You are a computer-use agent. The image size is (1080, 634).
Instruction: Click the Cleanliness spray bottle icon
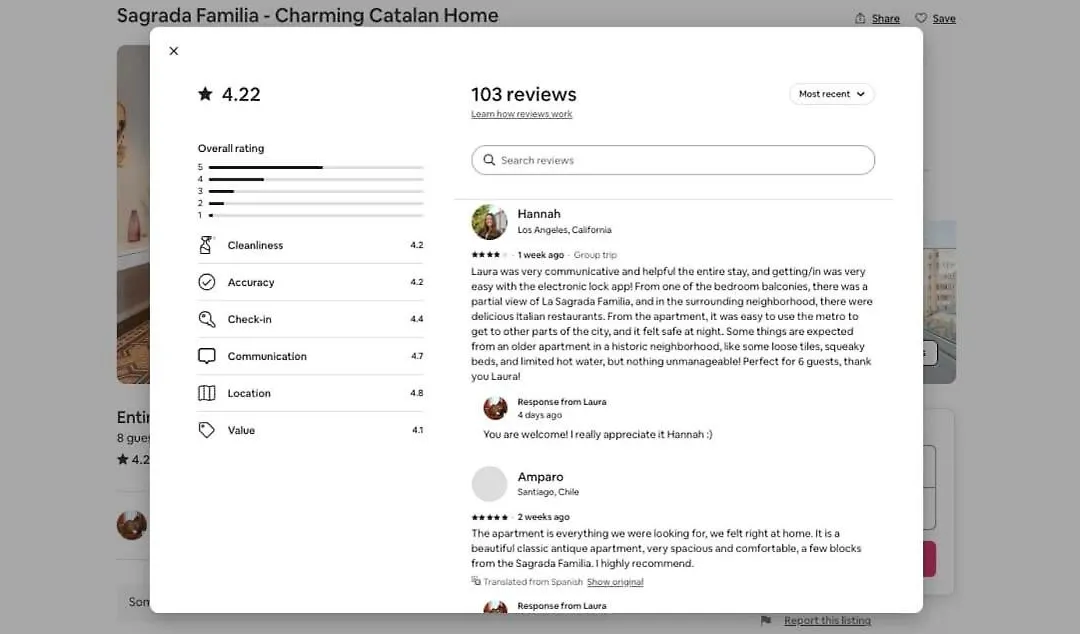coord(206,245)
